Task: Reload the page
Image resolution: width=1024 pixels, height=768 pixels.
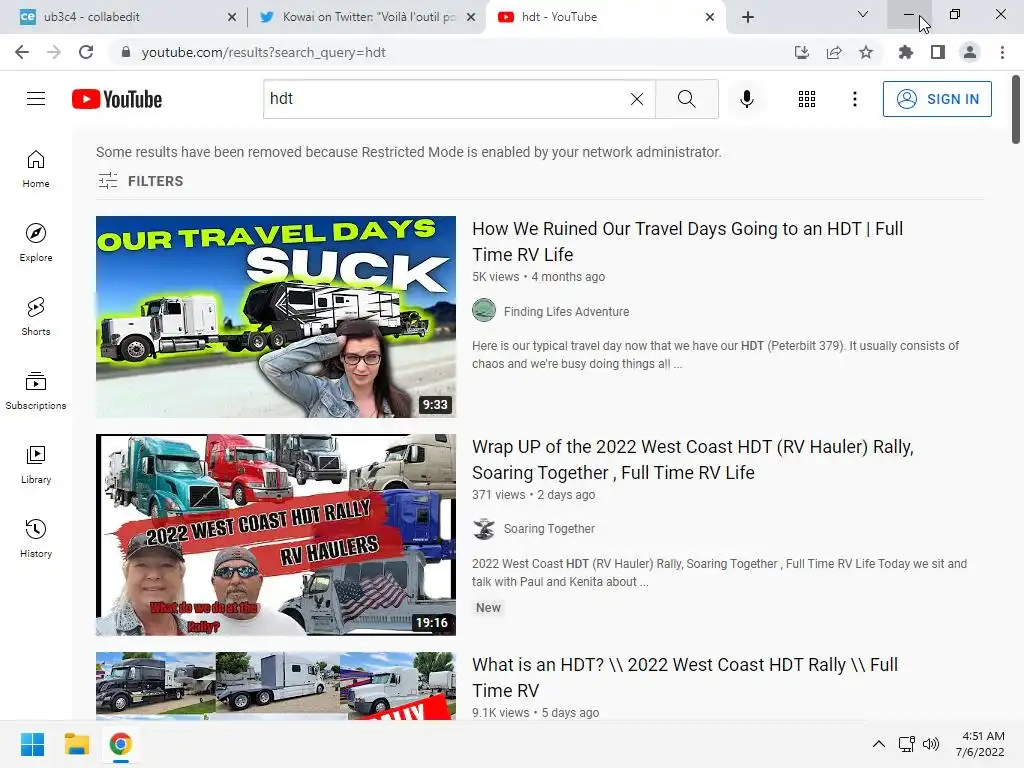Action: click(x=86, y=52)
